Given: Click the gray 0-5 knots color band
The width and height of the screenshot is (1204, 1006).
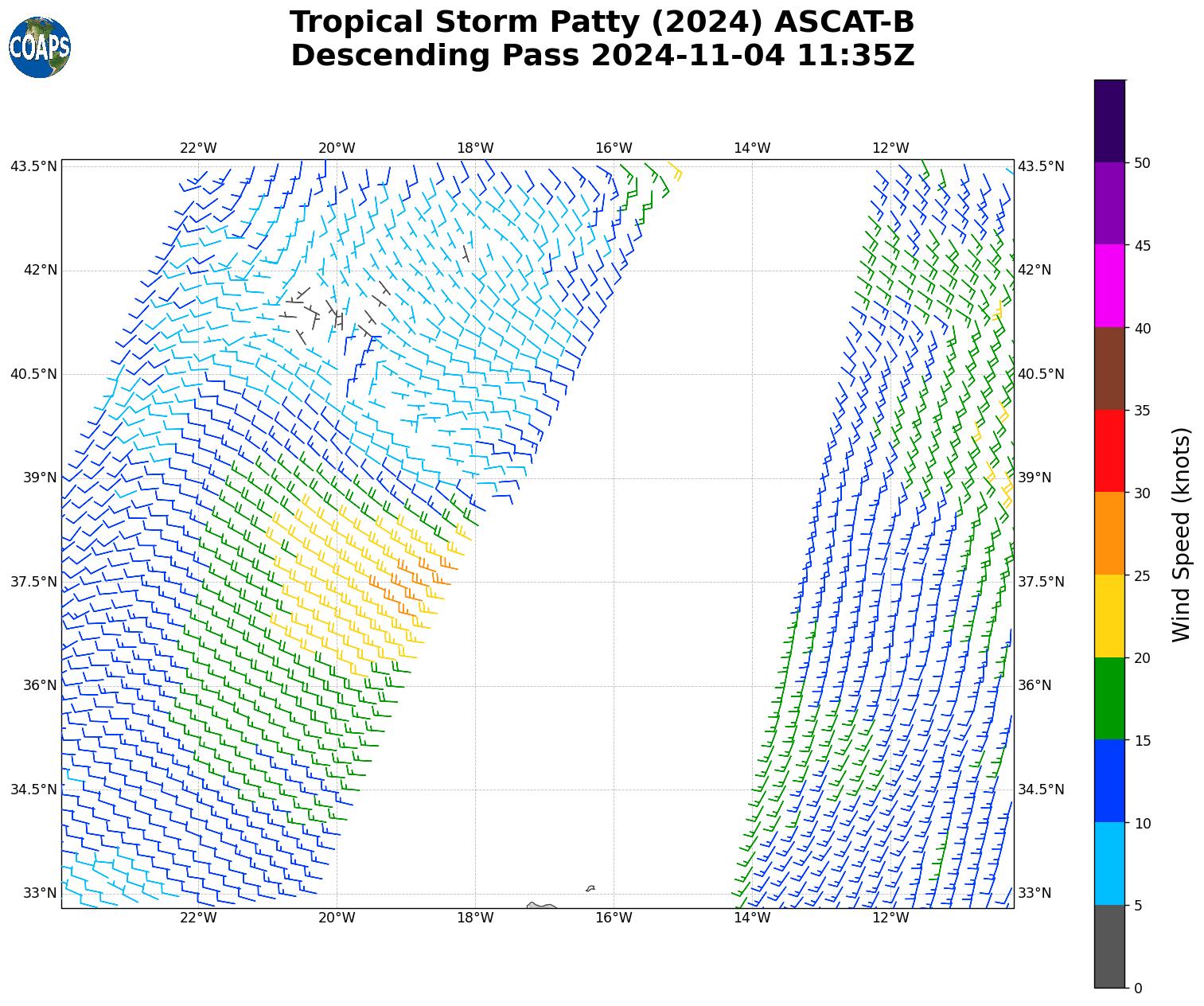Looking at the screenshot, I should pyautogui.click(x=1109, y=946).
